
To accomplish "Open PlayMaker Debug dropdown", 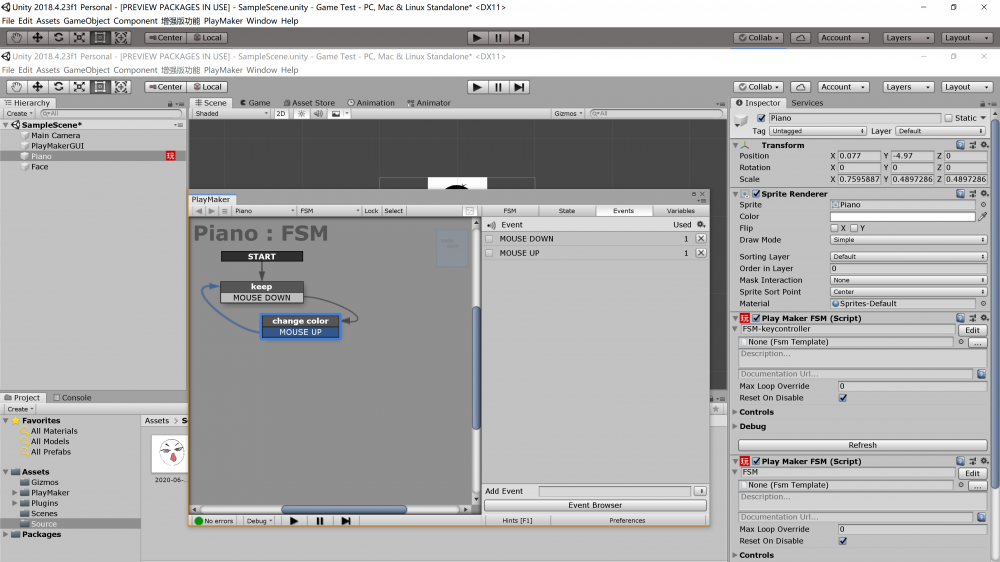I will pos(259,521).
